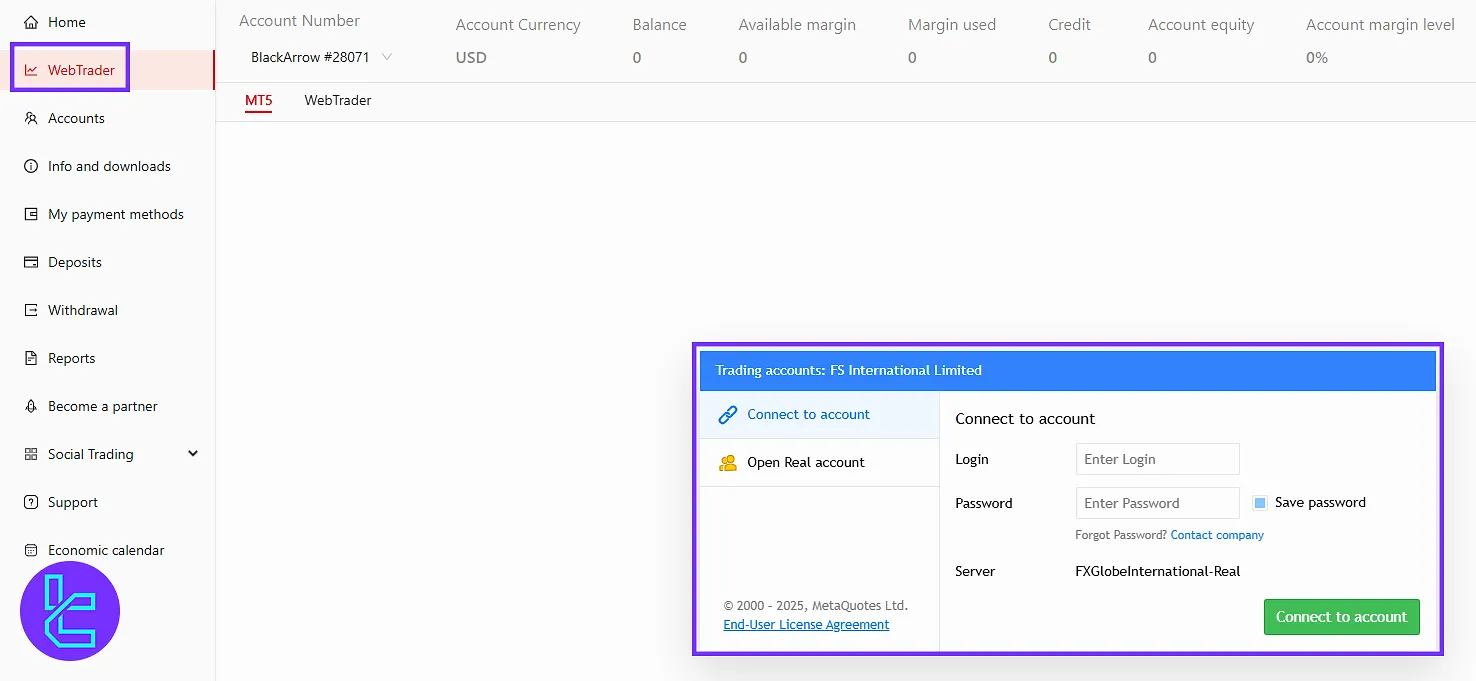Viewport: 1476px width, 681px height.
Task: Expand the Social Trading submenu chevron
Action: tap(193, 454)
